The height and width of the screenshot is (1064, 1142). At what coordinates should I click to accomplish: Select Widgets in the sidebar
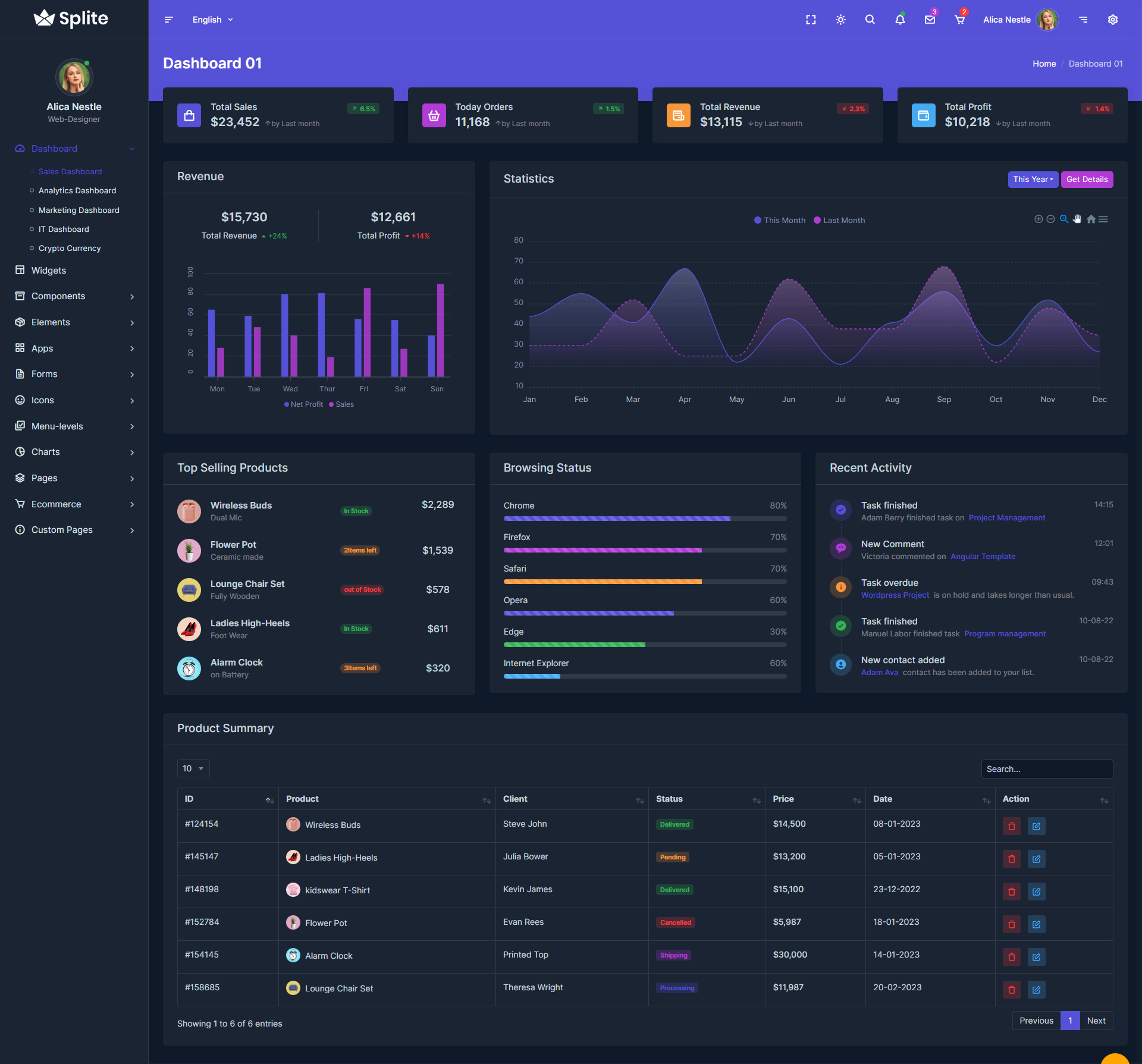click(x=49, y=270)
